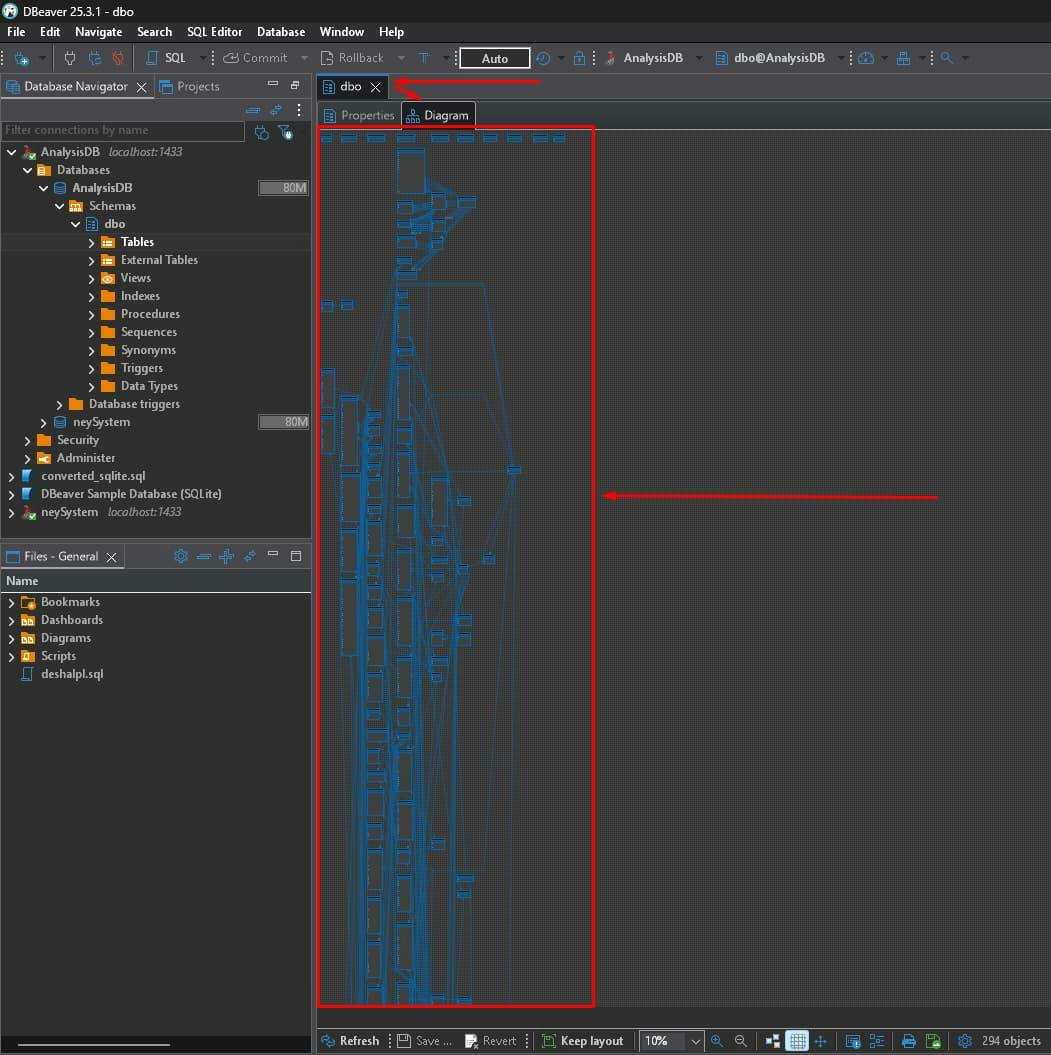Enable Keep layout for the diagram
Screen dimensions: 1051x1055
click(584, 1041)
